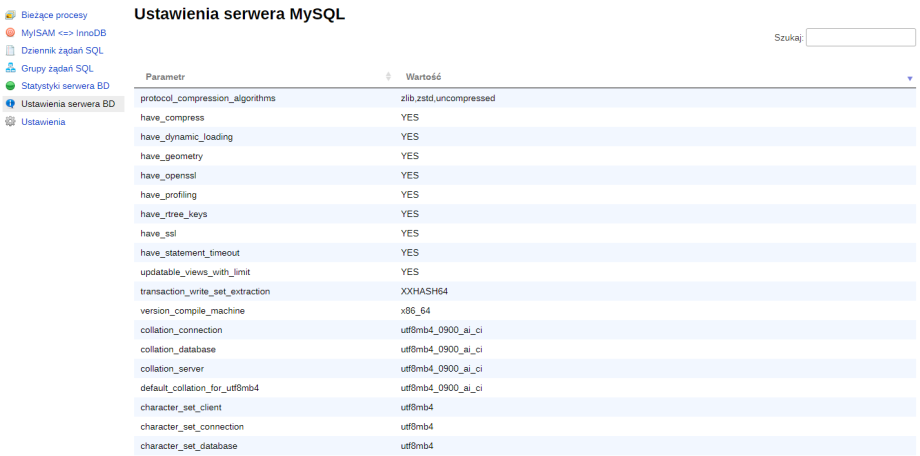Click the green Statystyki serwera BD icon
The height and width of the screenshot is (456, 920).
click(x=10, y=86)
